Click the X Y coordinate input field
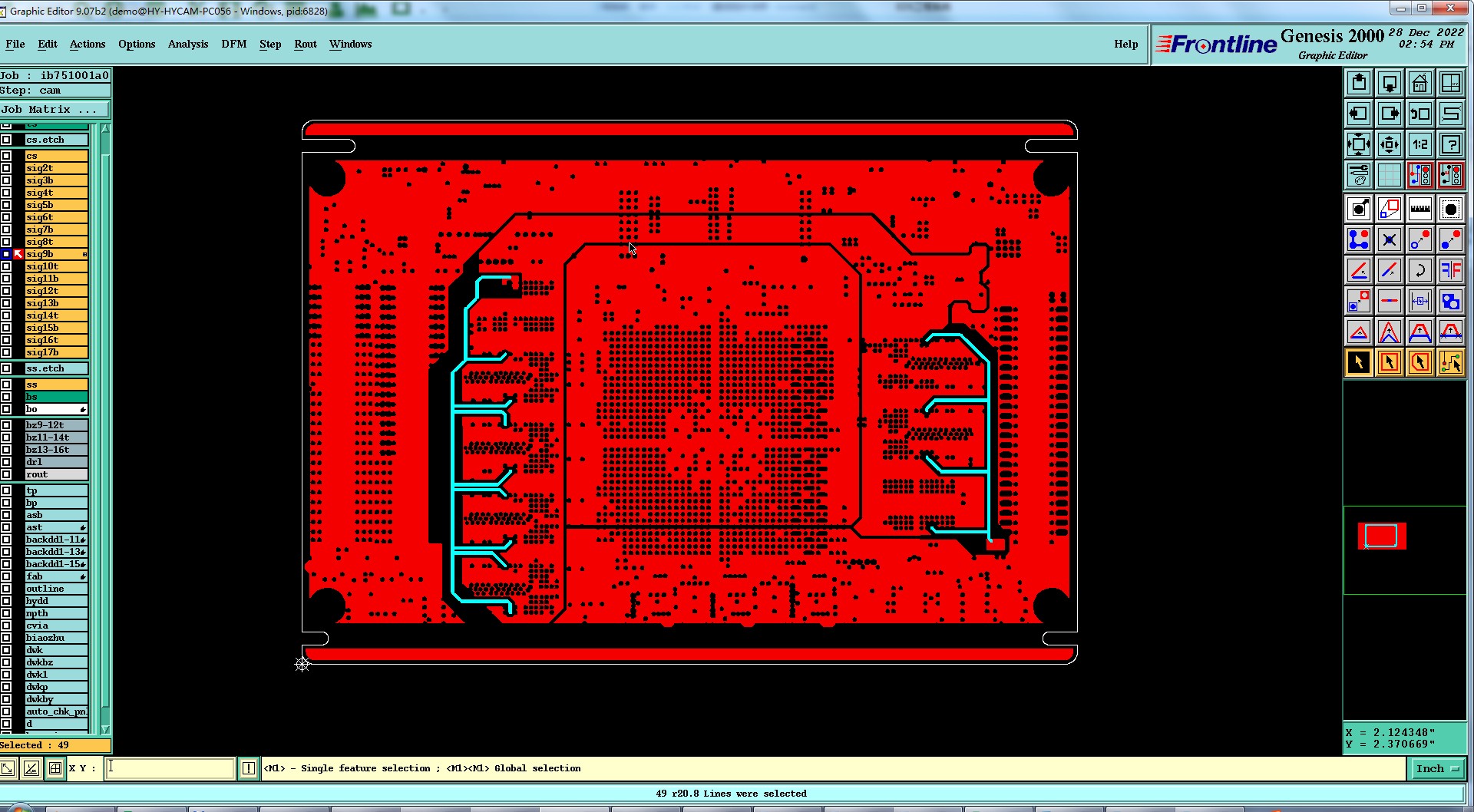 pos(170,768)
